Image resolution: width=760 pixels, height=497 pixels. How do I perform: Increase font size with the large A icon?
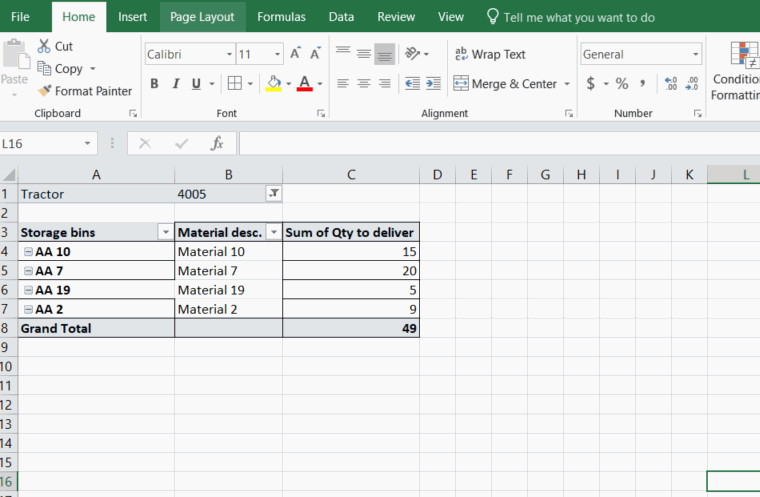point(296,54)
